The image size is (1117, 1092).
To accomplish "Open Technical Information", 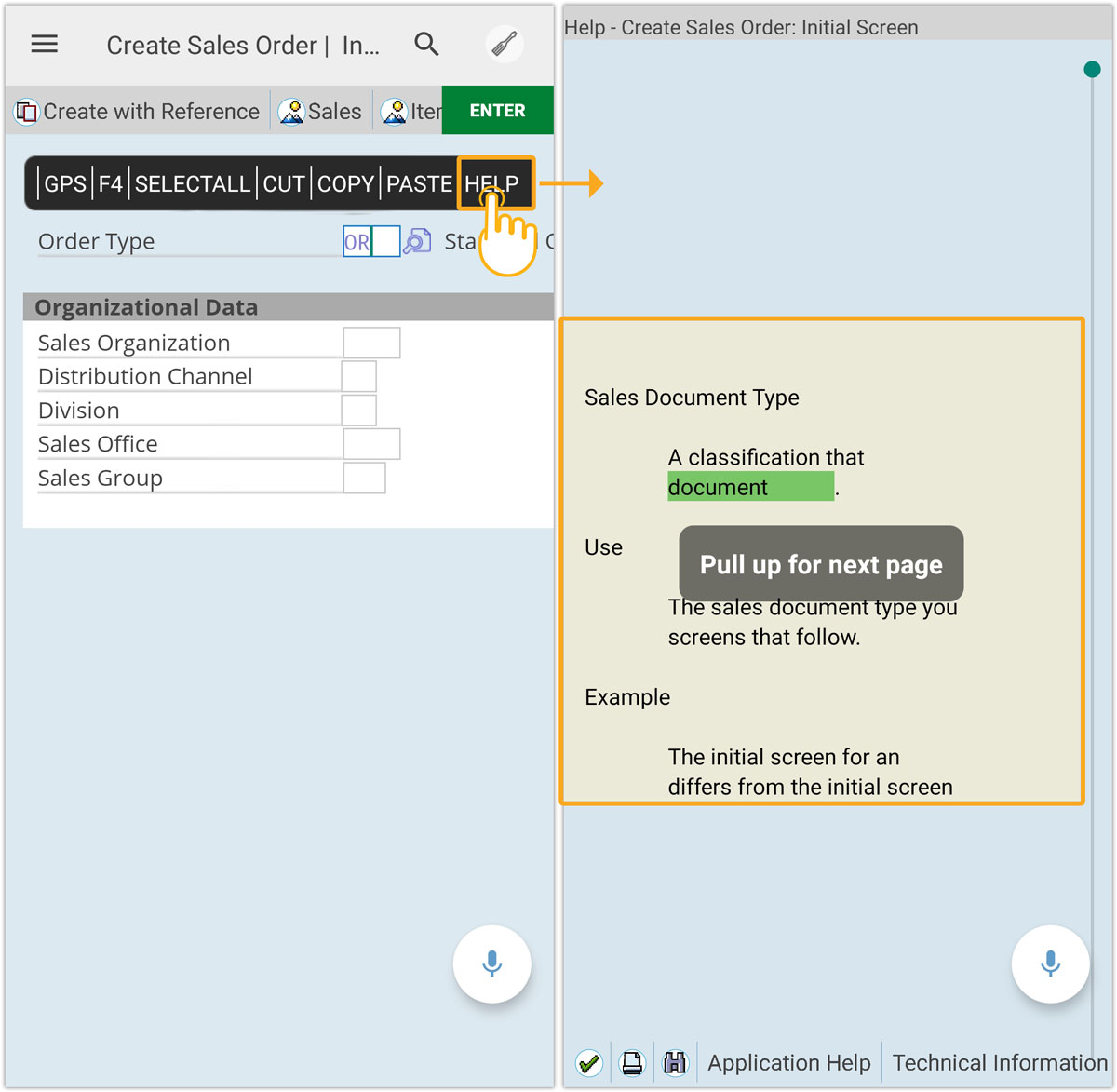I will coord(999,1062).
